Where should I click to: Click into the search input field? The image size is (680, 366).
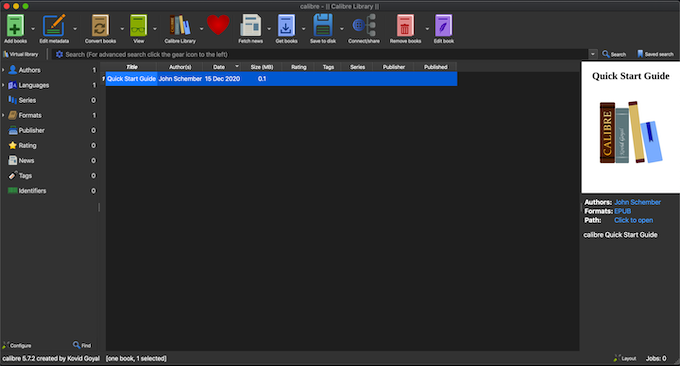tap(325, 54)
